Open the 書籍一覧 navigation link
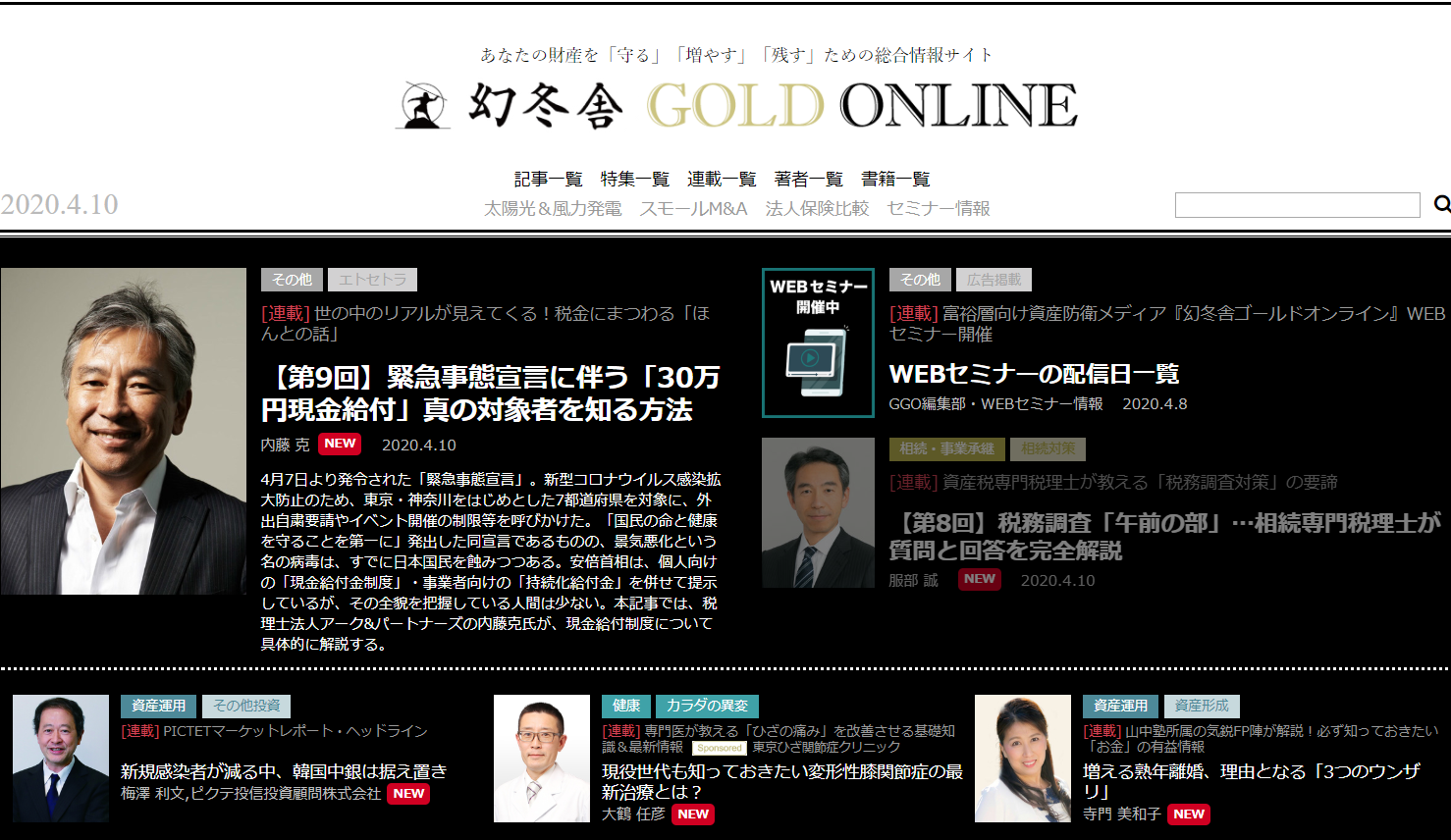 895,179
